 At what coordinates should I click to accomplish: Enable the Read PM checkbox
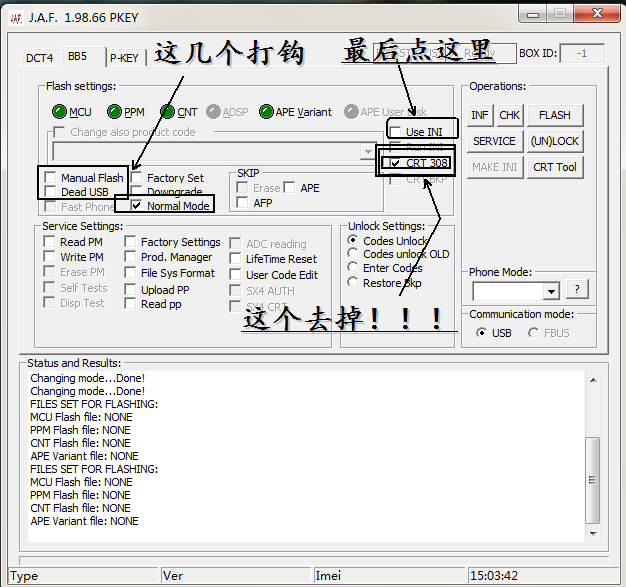49,241
